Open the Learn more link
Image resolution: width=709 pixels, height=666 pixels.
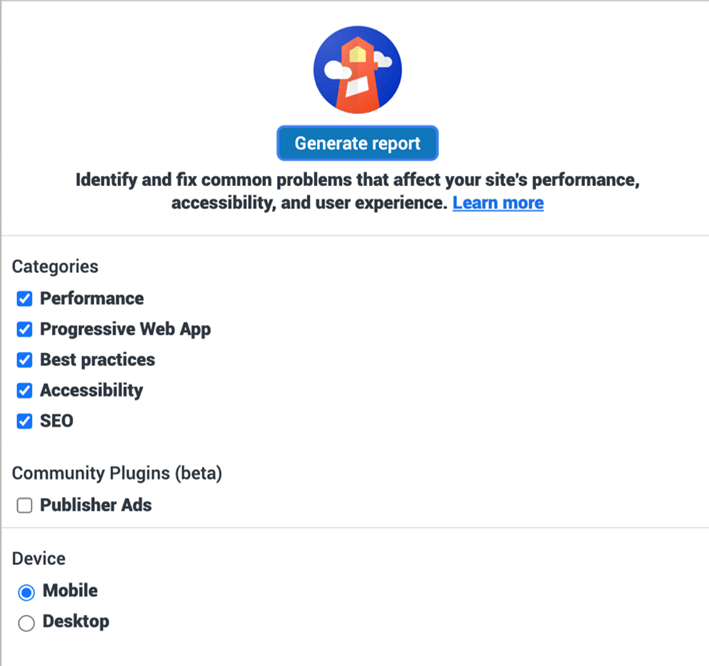pos(498,203)
